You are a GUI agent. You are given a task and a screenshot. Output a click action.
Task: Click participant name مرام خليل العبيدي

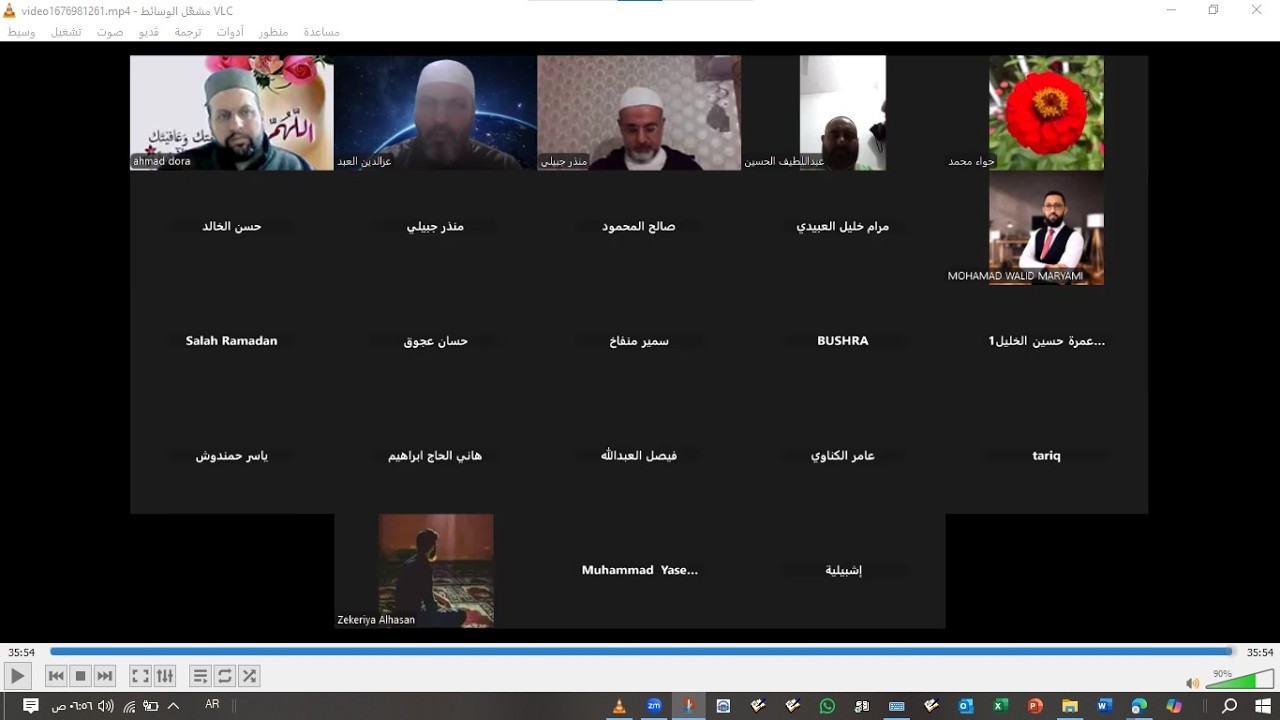843,227
